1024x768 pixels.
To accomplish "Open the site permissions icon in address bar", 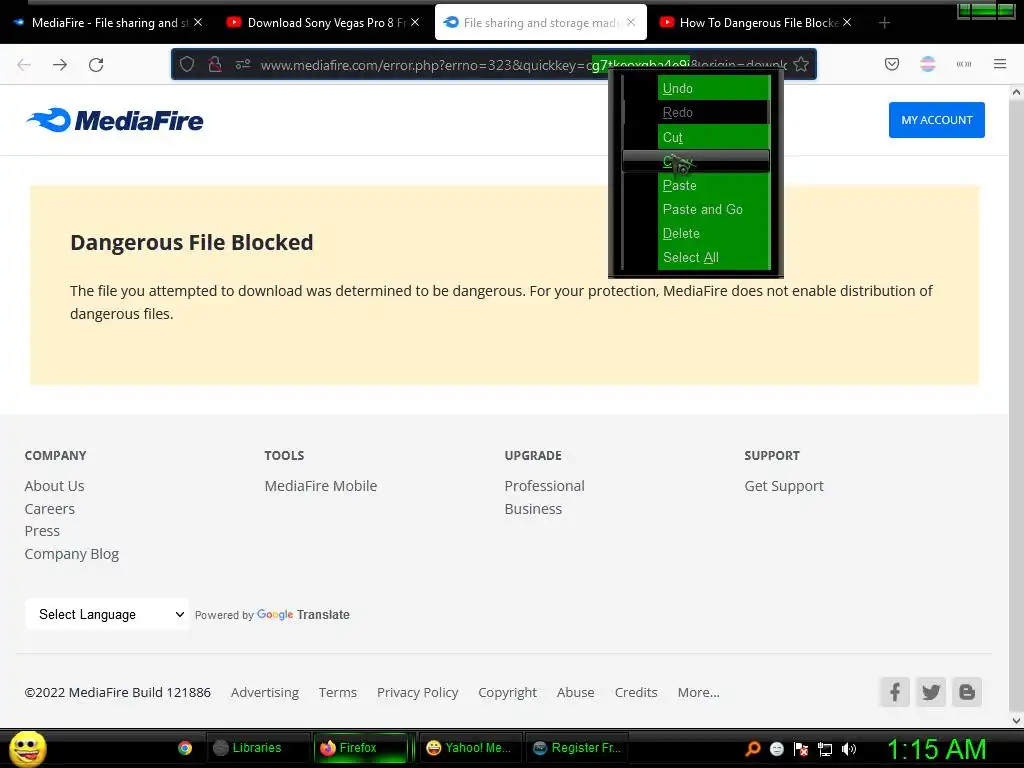I will [x=243, y=64].
